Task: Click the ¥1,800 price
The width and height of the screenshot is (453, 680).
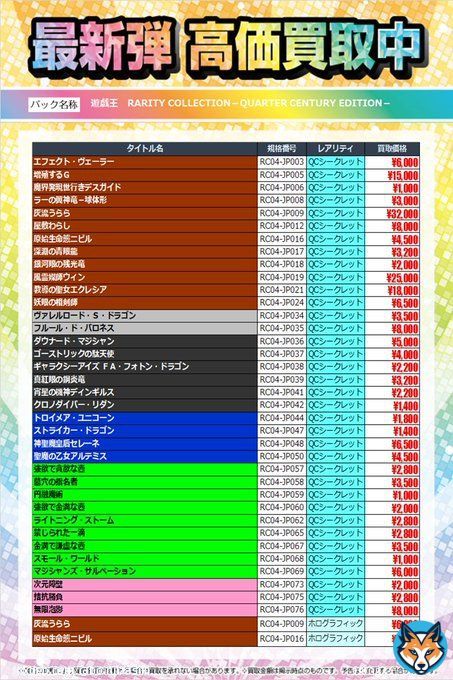Action: (x=406, y=418)
